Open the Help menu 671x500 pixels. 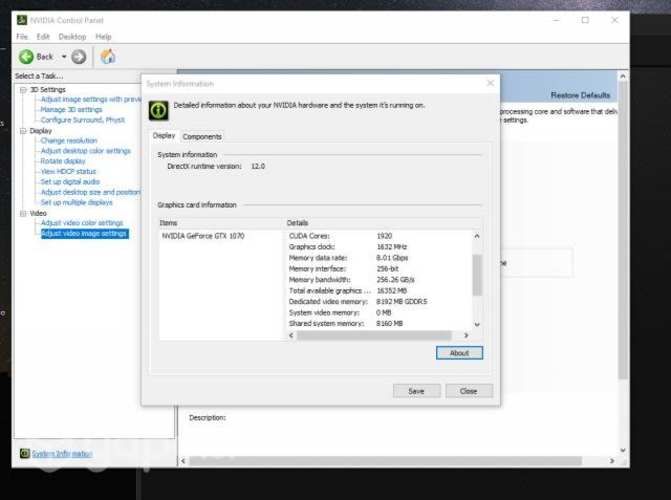(x=104, y=36)
